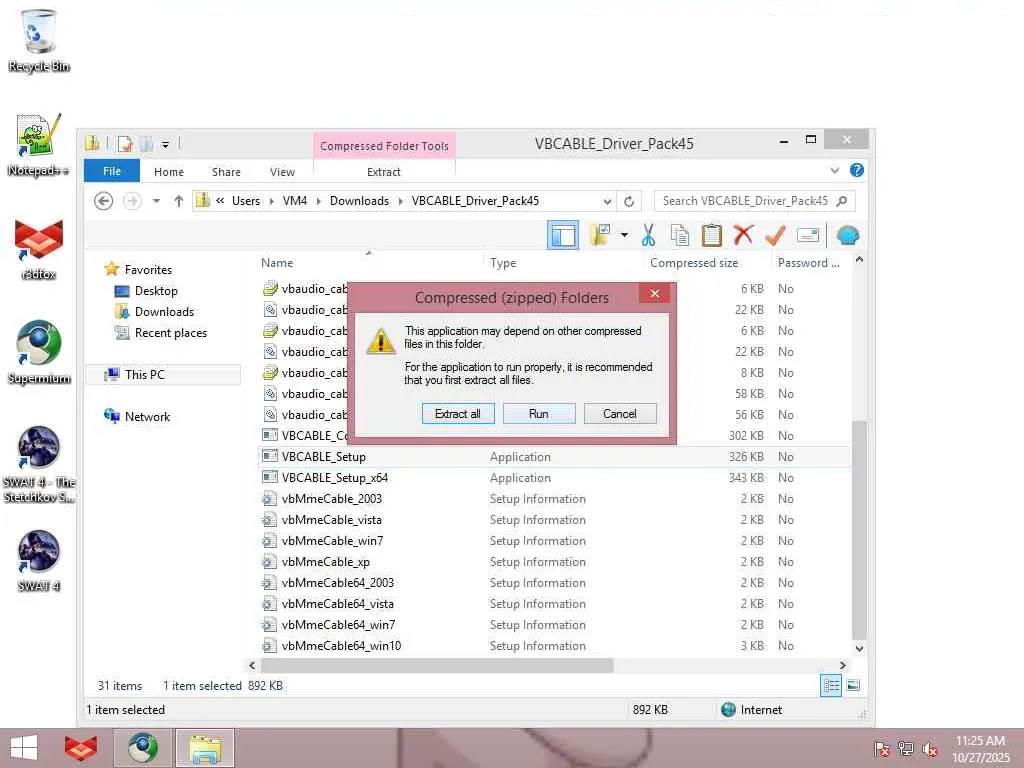Select Network in navigation pane

[147, 416]
